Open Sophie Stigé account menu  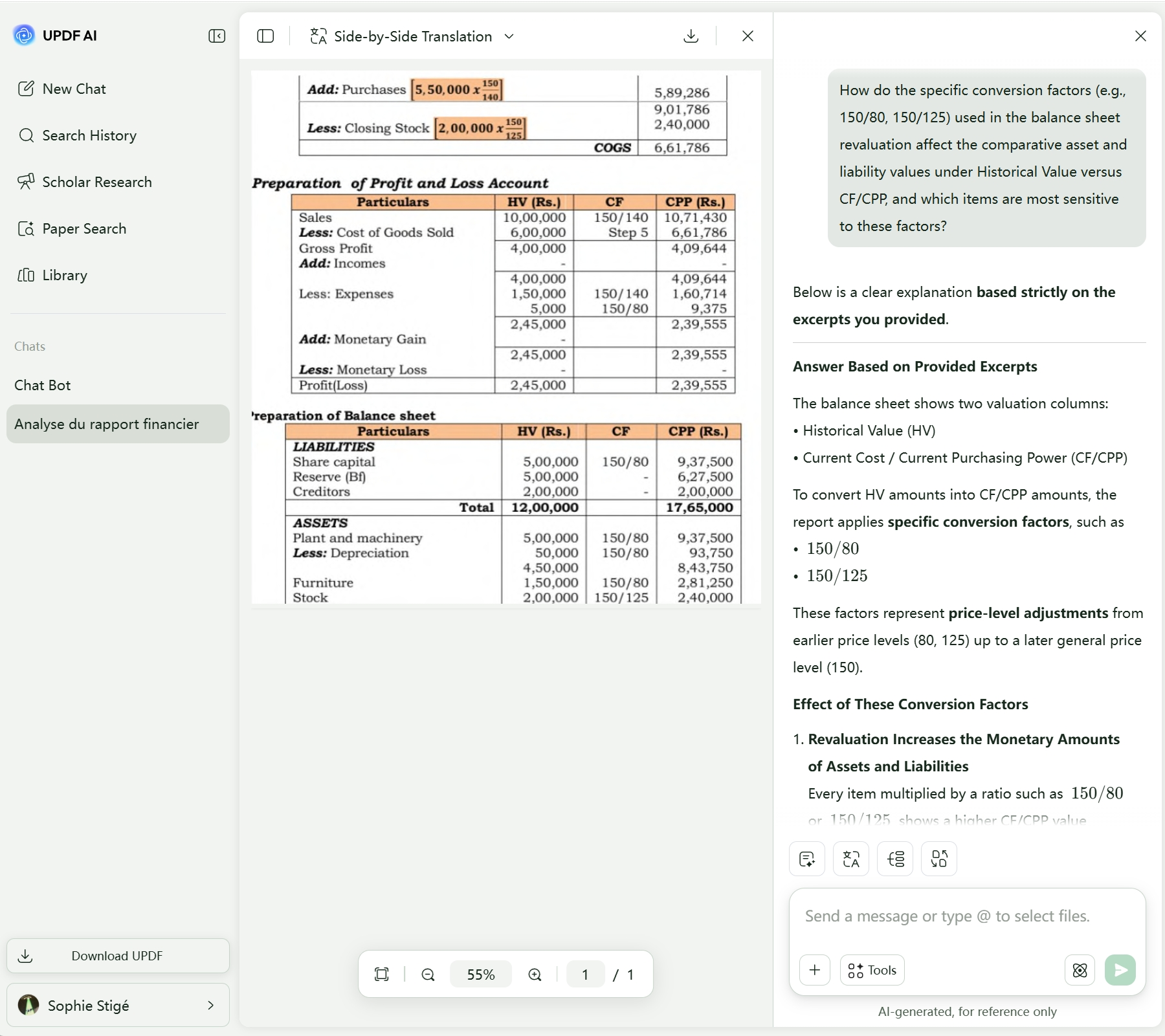(x=118, y=1005)
